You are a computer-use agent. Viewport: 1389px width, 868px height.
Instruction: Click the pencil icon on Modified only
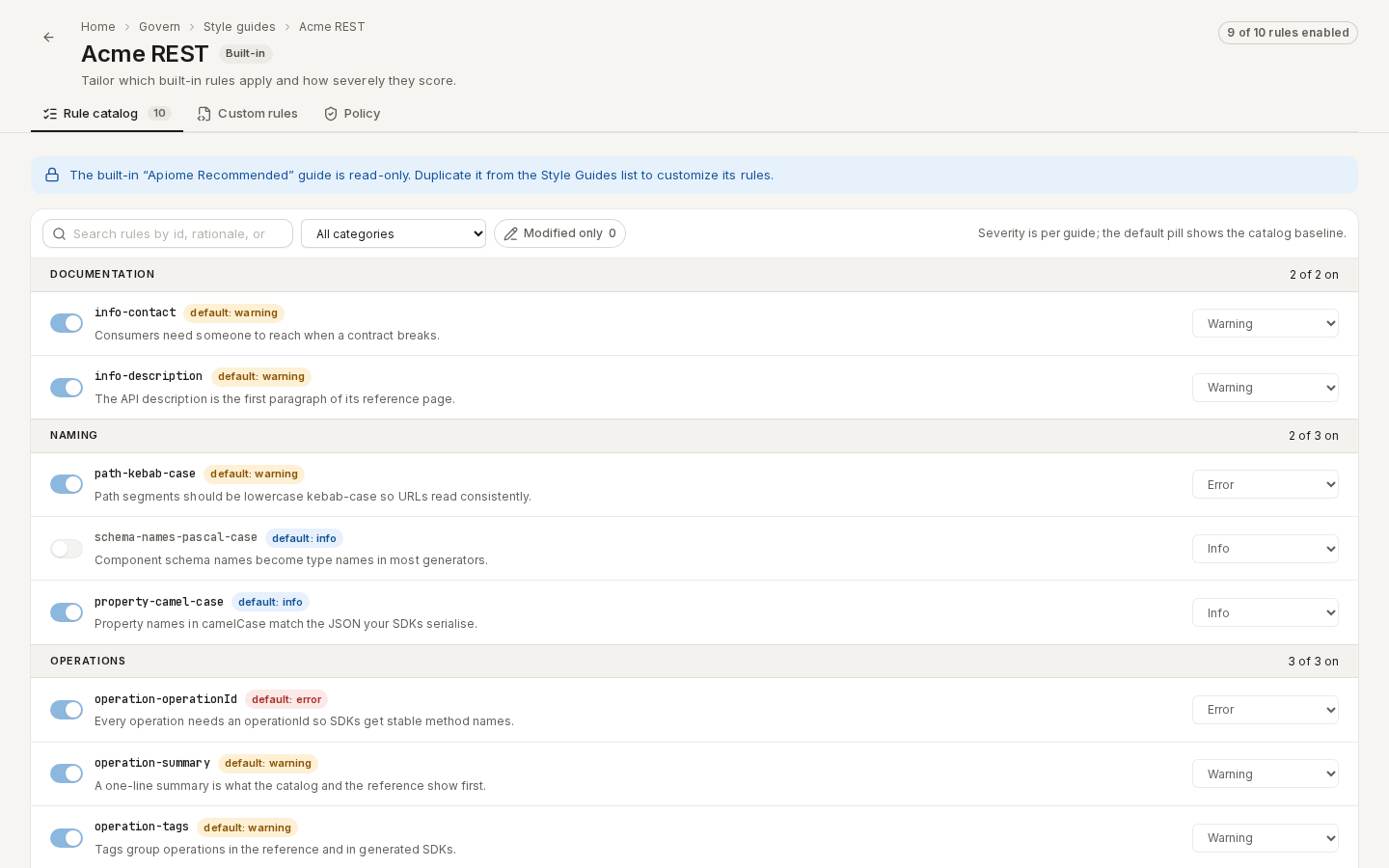(x=511, y=233)
